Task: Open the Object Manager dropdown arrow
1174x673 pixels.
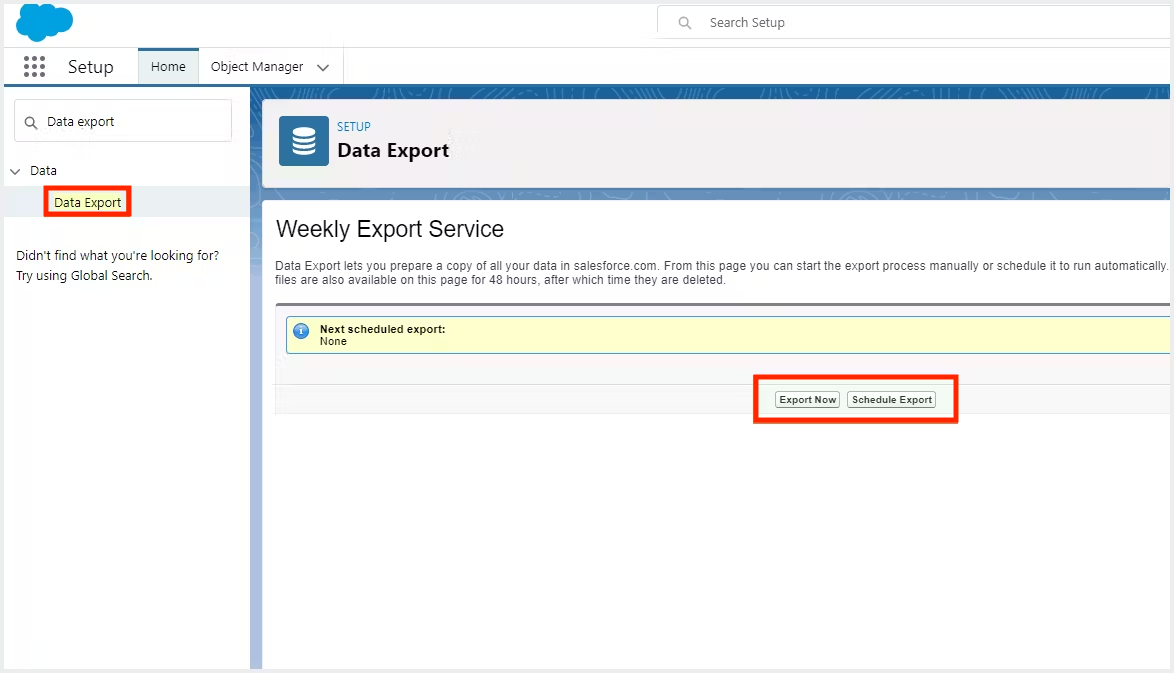Action: pos(323,68)
